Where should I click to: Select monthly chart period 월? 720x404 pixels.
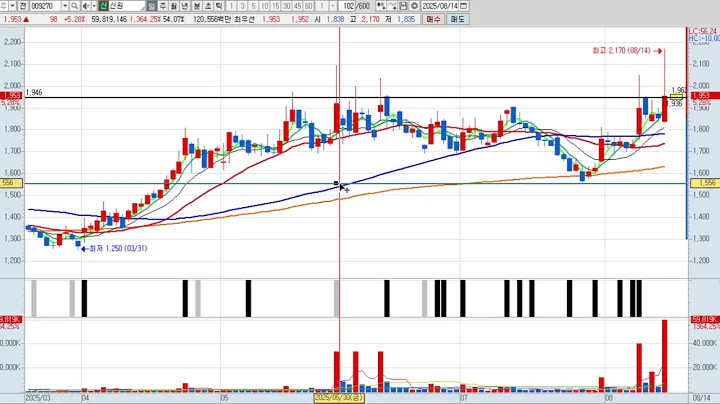click(x=174, y=6)
